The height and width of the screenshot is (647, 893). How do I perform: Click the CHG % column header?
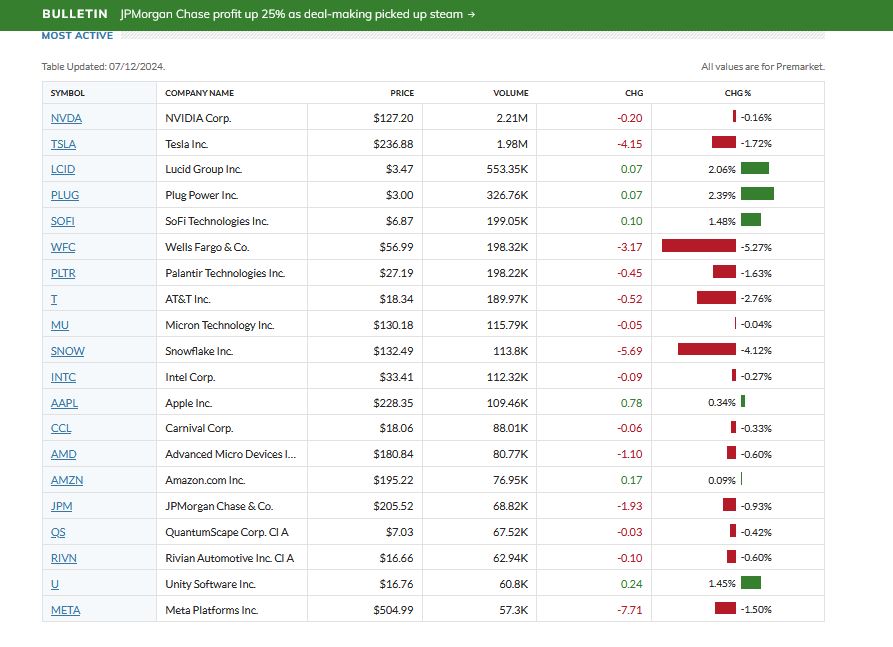[x=737, y=93]
